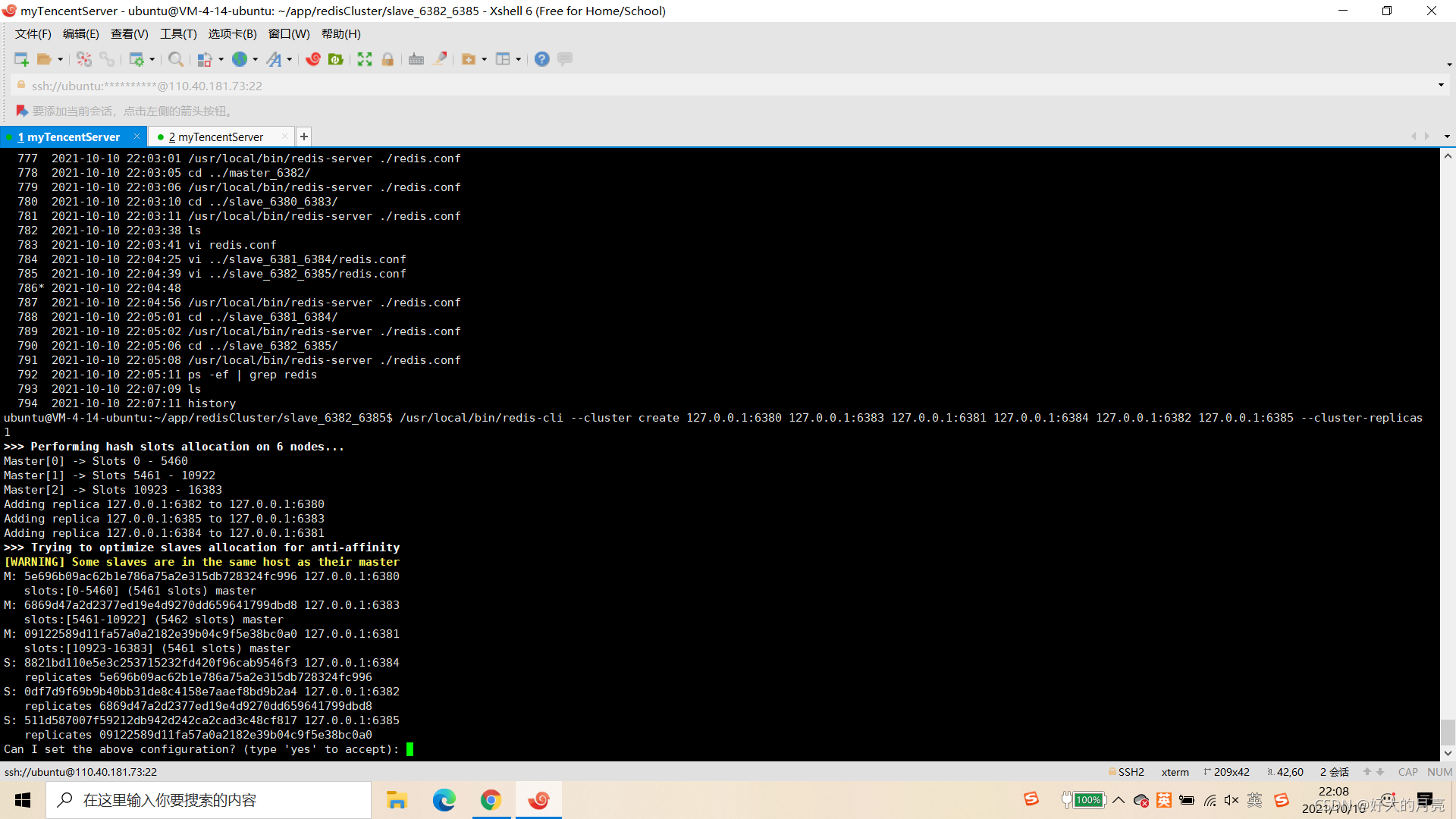Expand the color scheme dropdown arrow
1456x819 pixels.
pyautogui.click(x=221, y=59)
